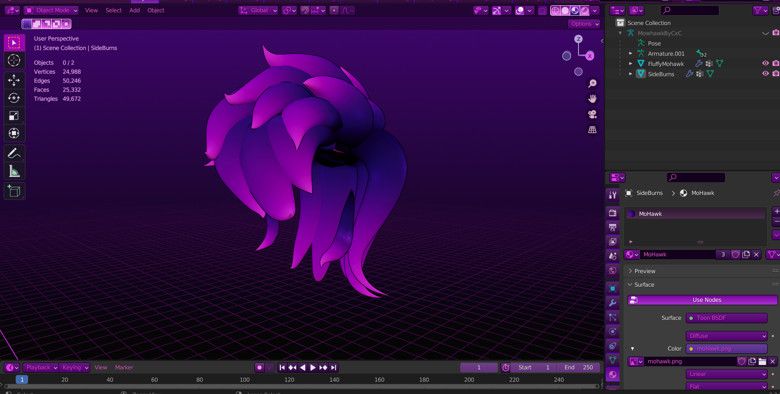The width and height of the screenshot is (780, 394).
Task: Toggle fake user shield for mohawk.png
Action: pos(742,362)
